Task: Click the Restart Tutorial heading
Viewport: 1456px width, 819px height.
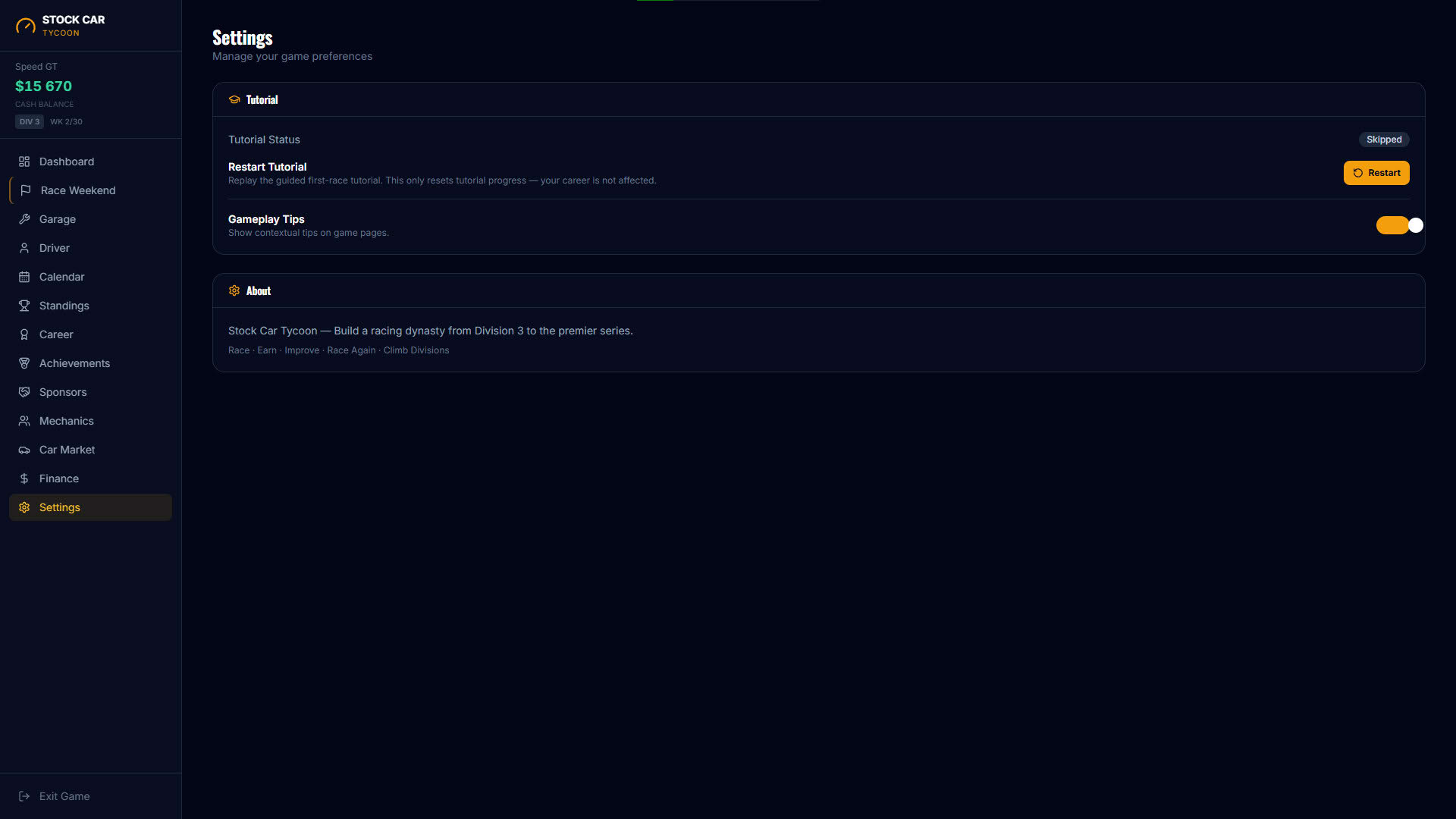Action: pyautogui.click(x=268, y=167)
